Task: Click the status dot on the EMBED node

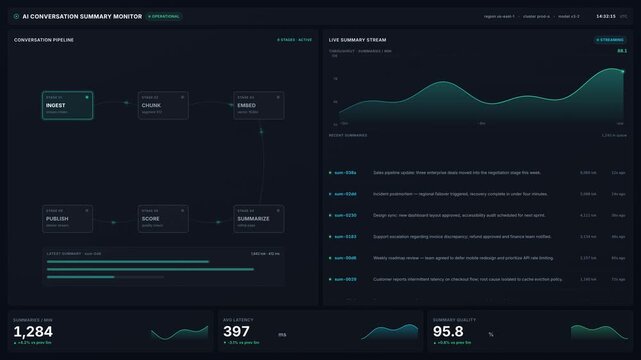Action: pos(278,97)
